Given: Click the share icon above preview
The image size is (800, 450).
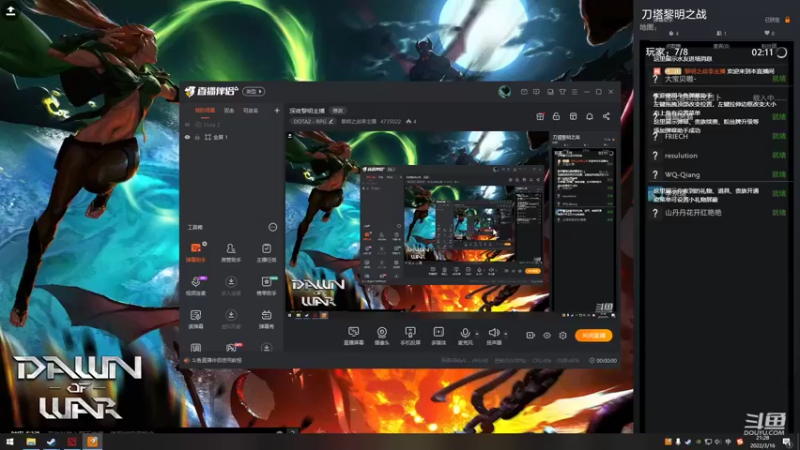Looking at the screenshot, I should click(x=606, y=116).
